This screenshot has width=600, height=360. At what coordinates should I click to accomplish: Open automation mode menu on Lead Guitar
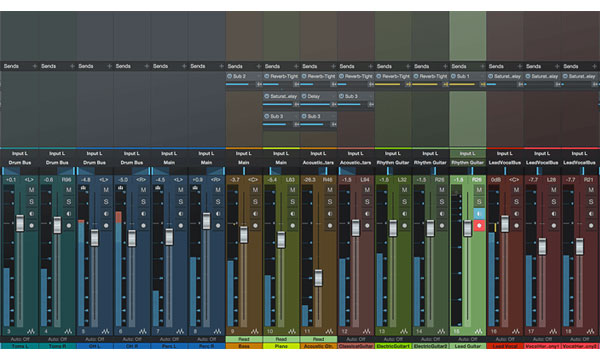point(467,339)
